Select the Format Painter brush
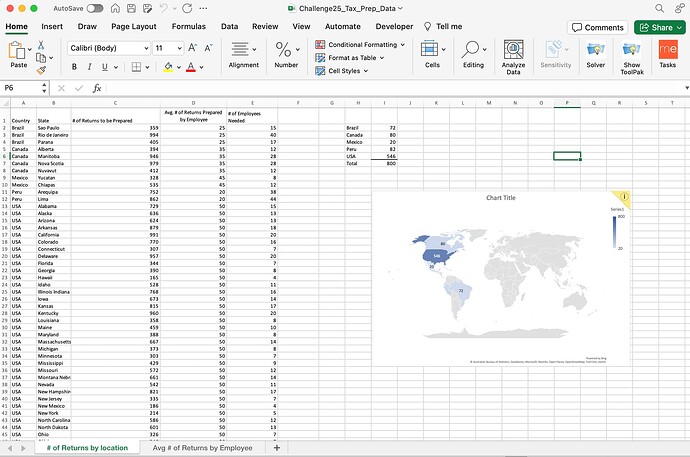Screen dimensions: 690x457 (41, 70)
